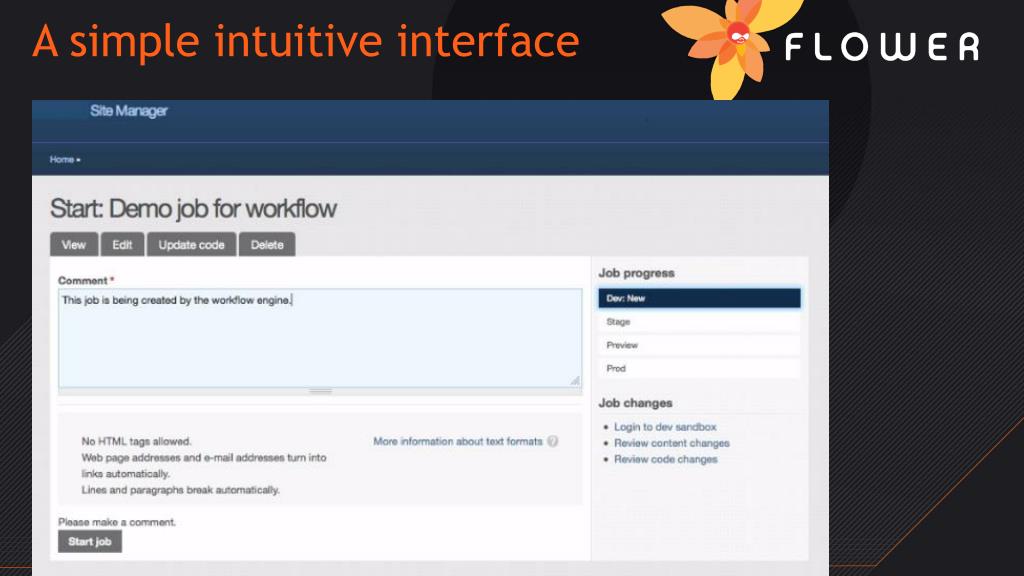
Task: Select the Preview progress step
Action: pos(699,345)
